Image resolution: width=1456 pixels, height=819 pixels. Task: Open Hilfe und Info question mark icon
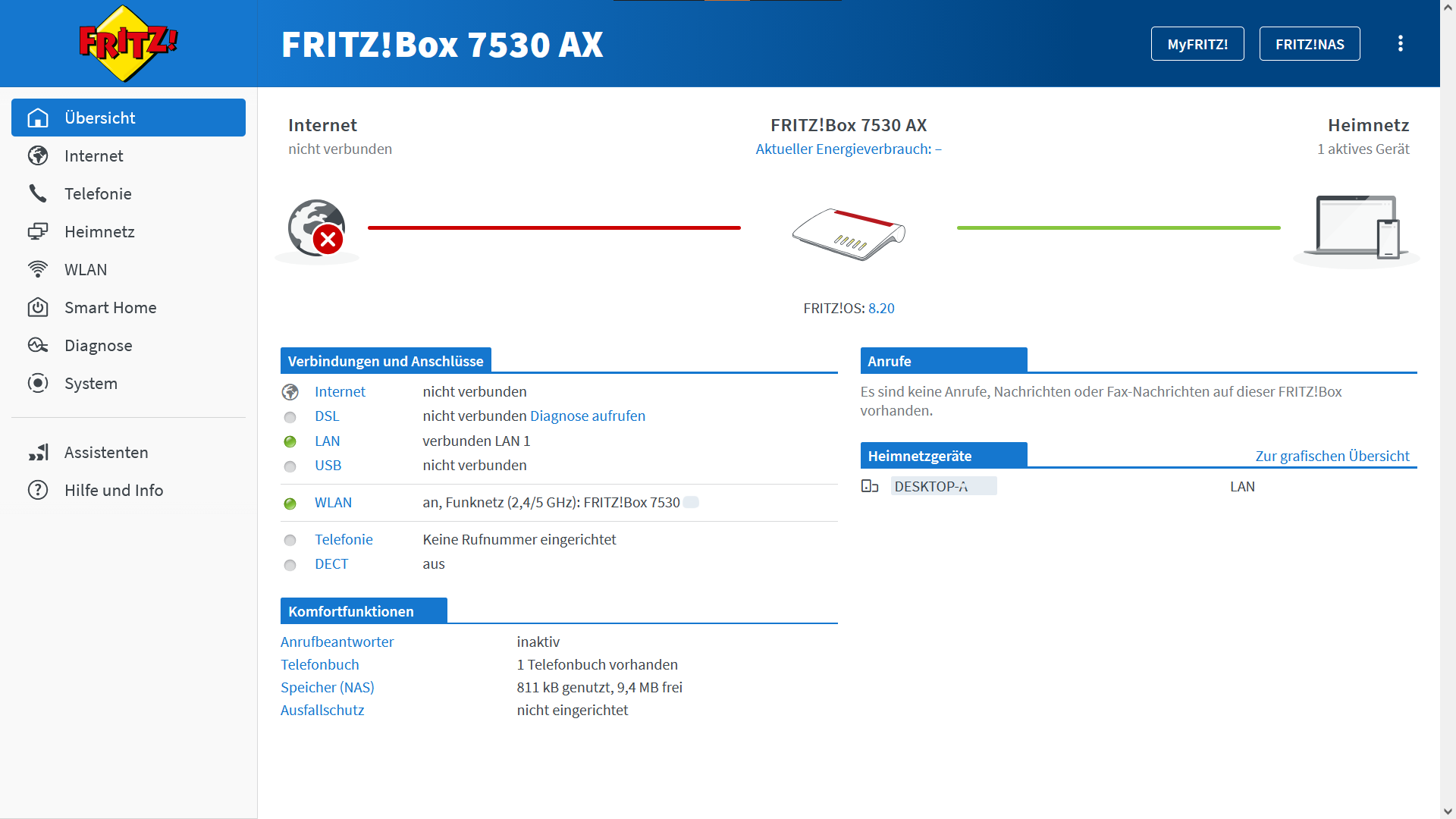(x=38, y=490)
